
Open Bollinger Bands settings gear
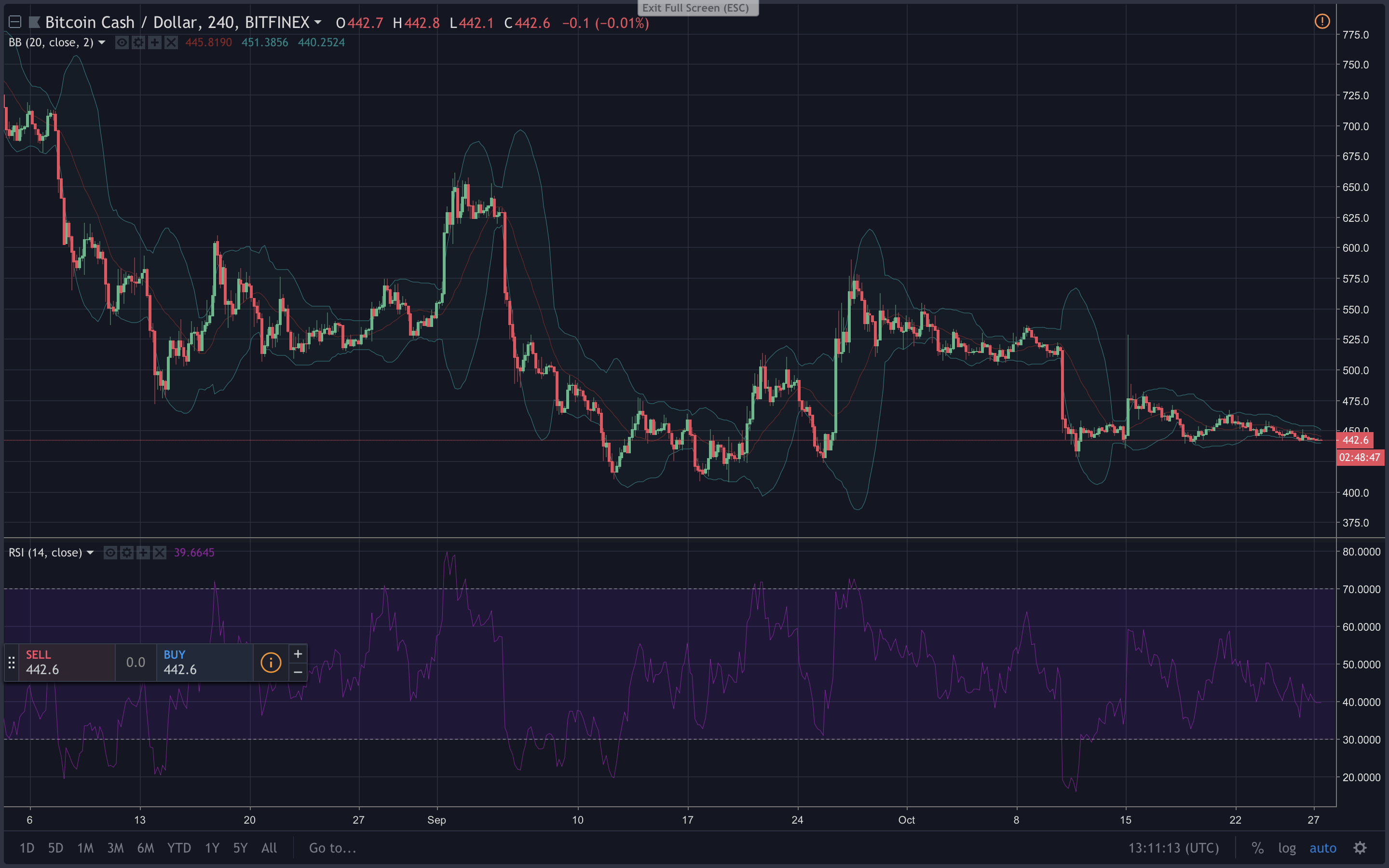(x=138, y=42)
